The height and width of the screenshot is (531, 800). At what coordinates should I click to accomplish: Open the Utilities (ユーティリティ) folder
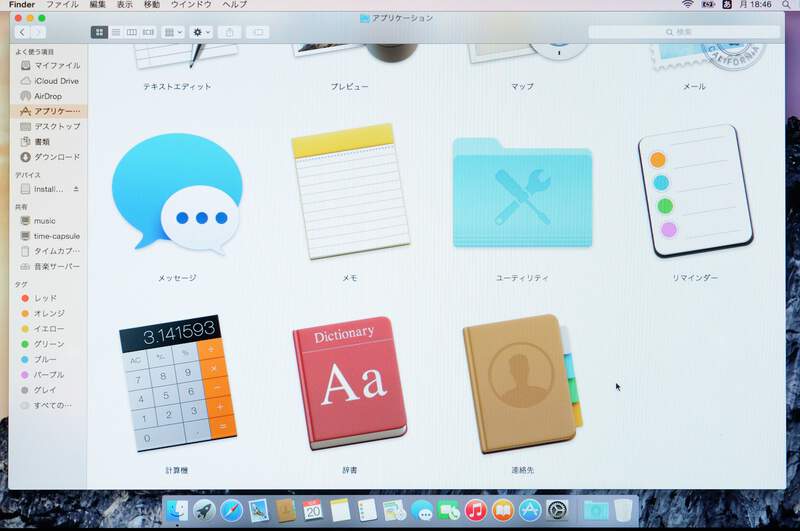pyautogui.click(x=522, y=193)
